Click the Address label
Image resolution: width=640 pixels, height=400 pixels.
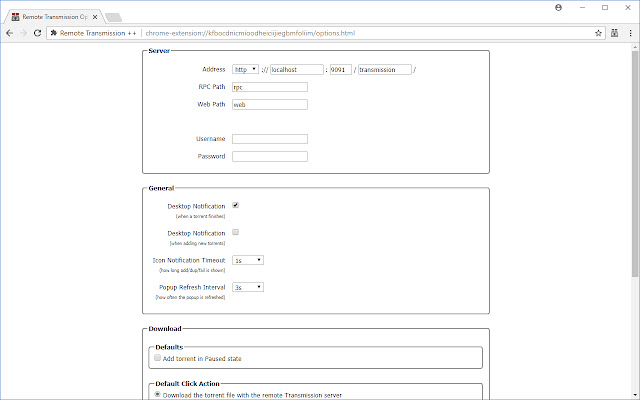213,69
